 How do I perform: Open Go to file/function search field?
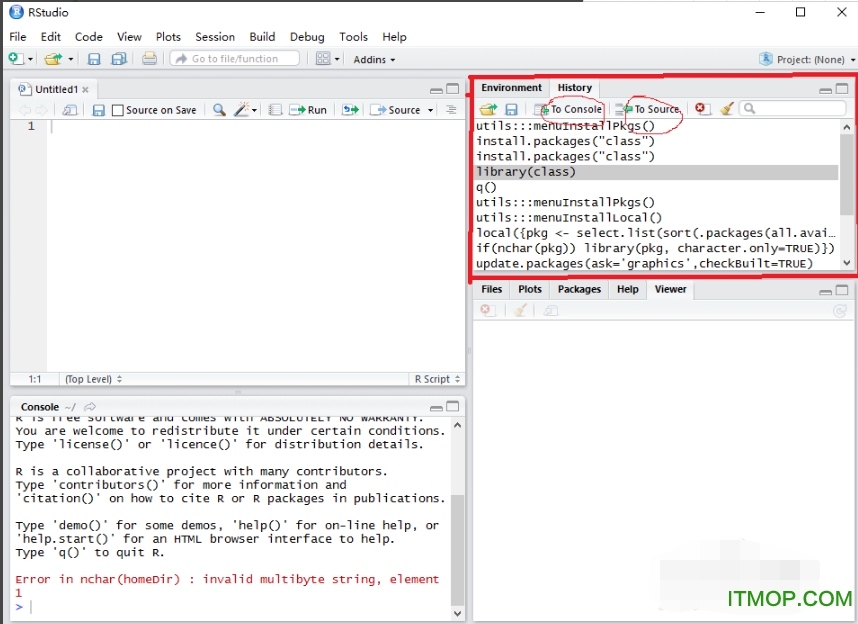(x=233, y=59)
